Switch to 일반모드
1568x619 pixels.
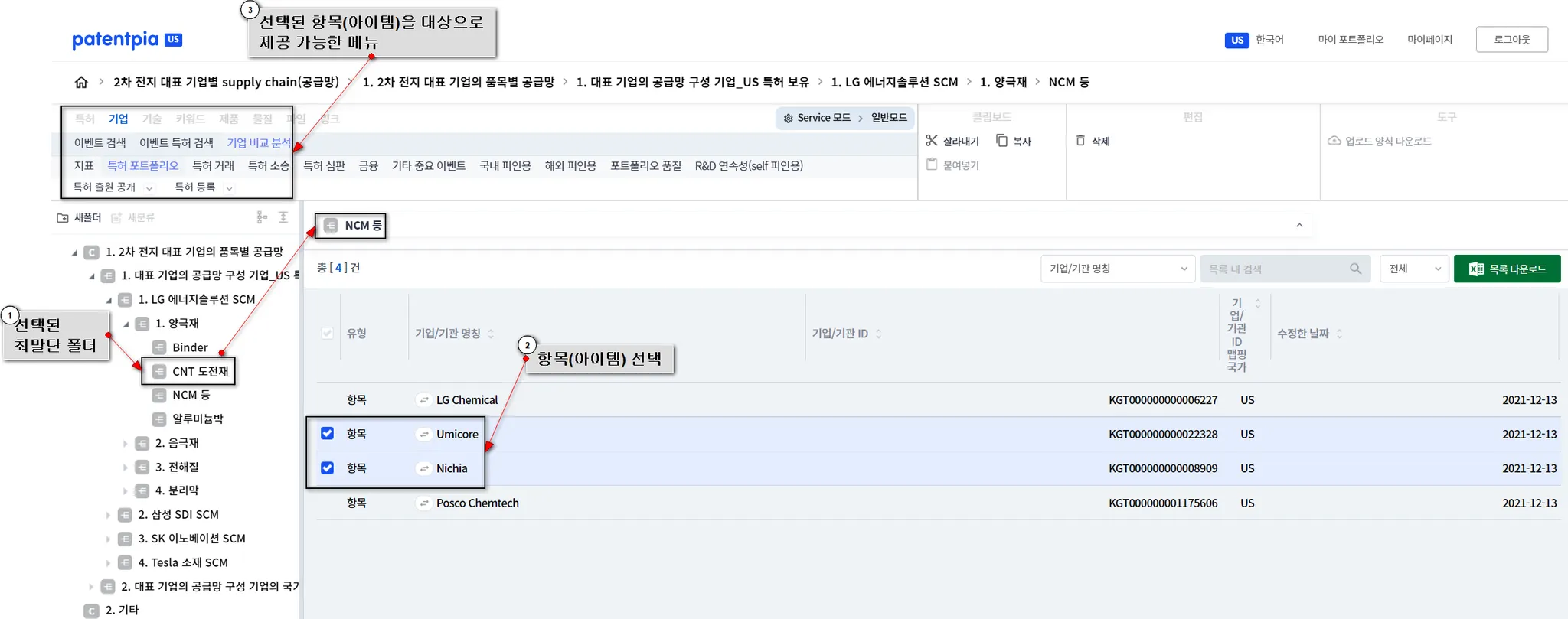[x=889, y=118]
